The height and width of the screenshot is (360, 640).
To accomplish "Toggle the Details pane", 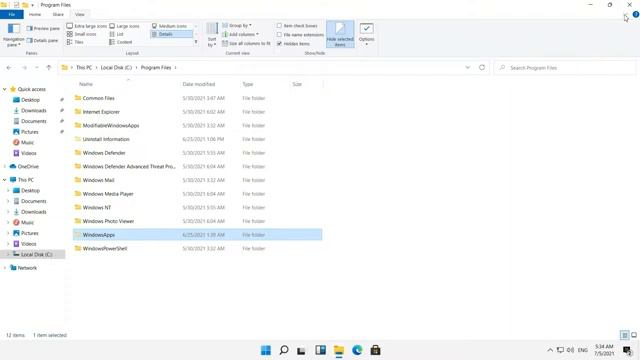I will tap(43, 40).
